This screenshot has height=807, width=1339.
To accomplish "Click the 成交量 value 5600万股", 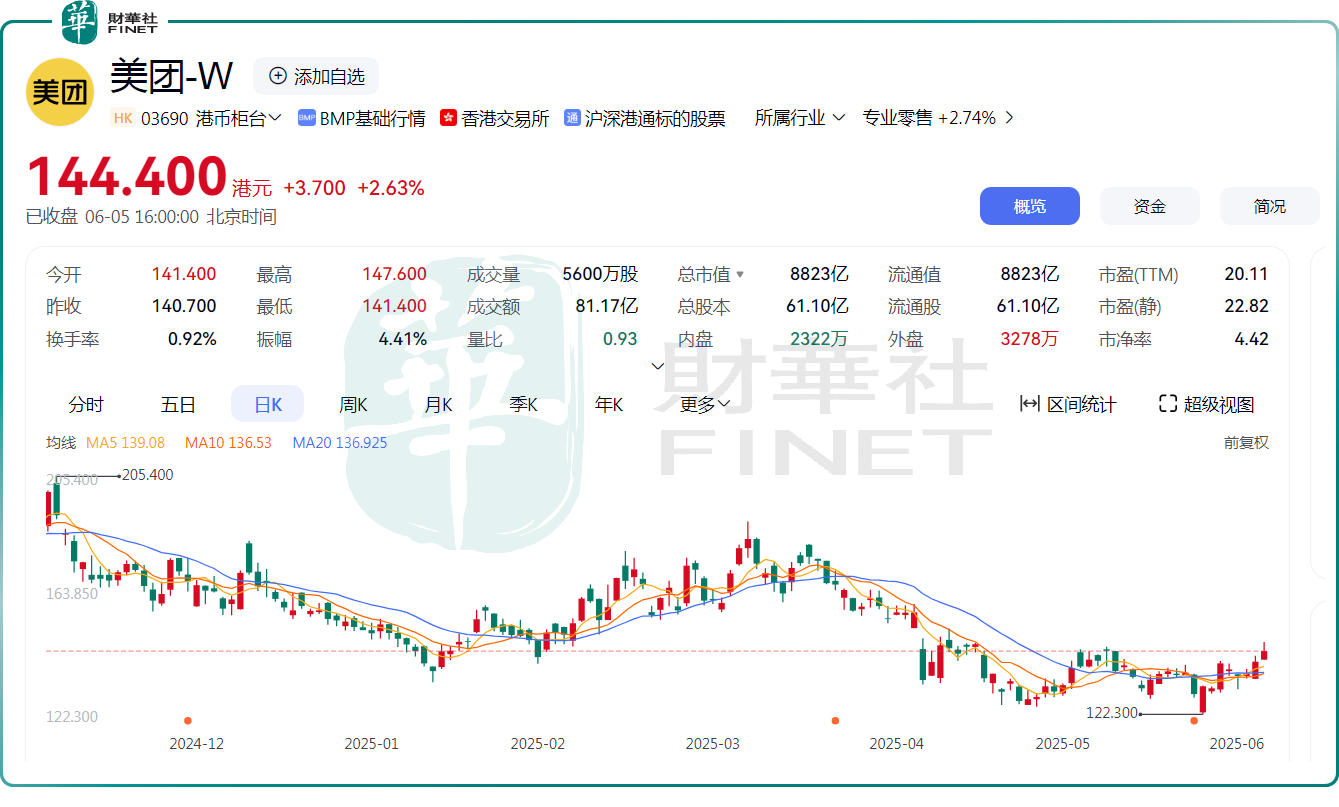I will click(600, 274).
